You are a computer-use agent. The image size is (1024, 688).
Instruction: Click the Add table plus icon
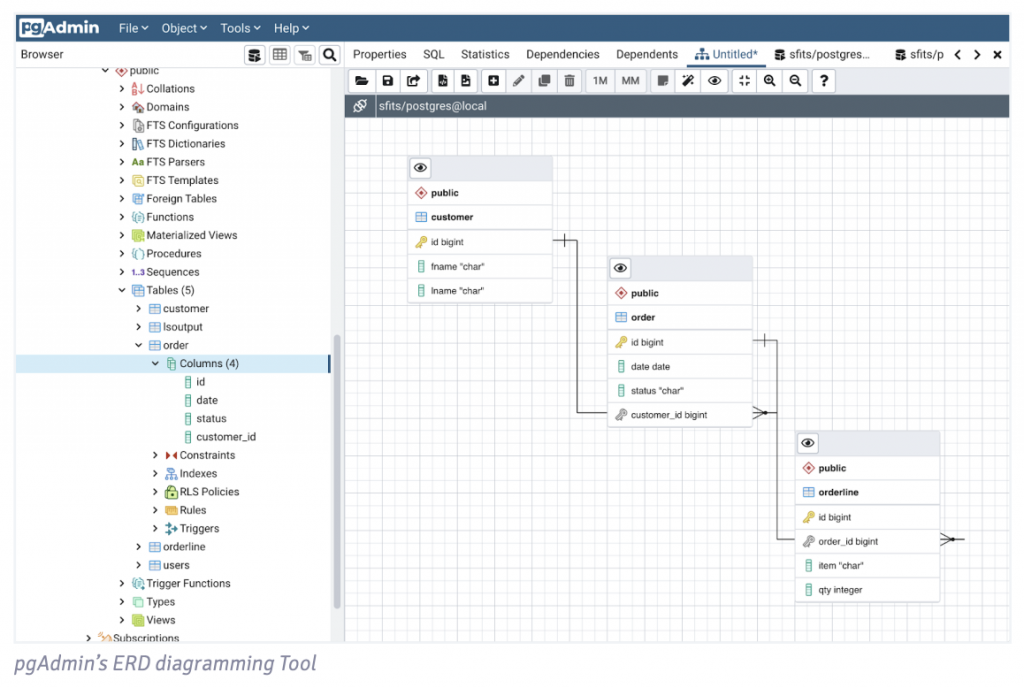click(x=493, y=81)
